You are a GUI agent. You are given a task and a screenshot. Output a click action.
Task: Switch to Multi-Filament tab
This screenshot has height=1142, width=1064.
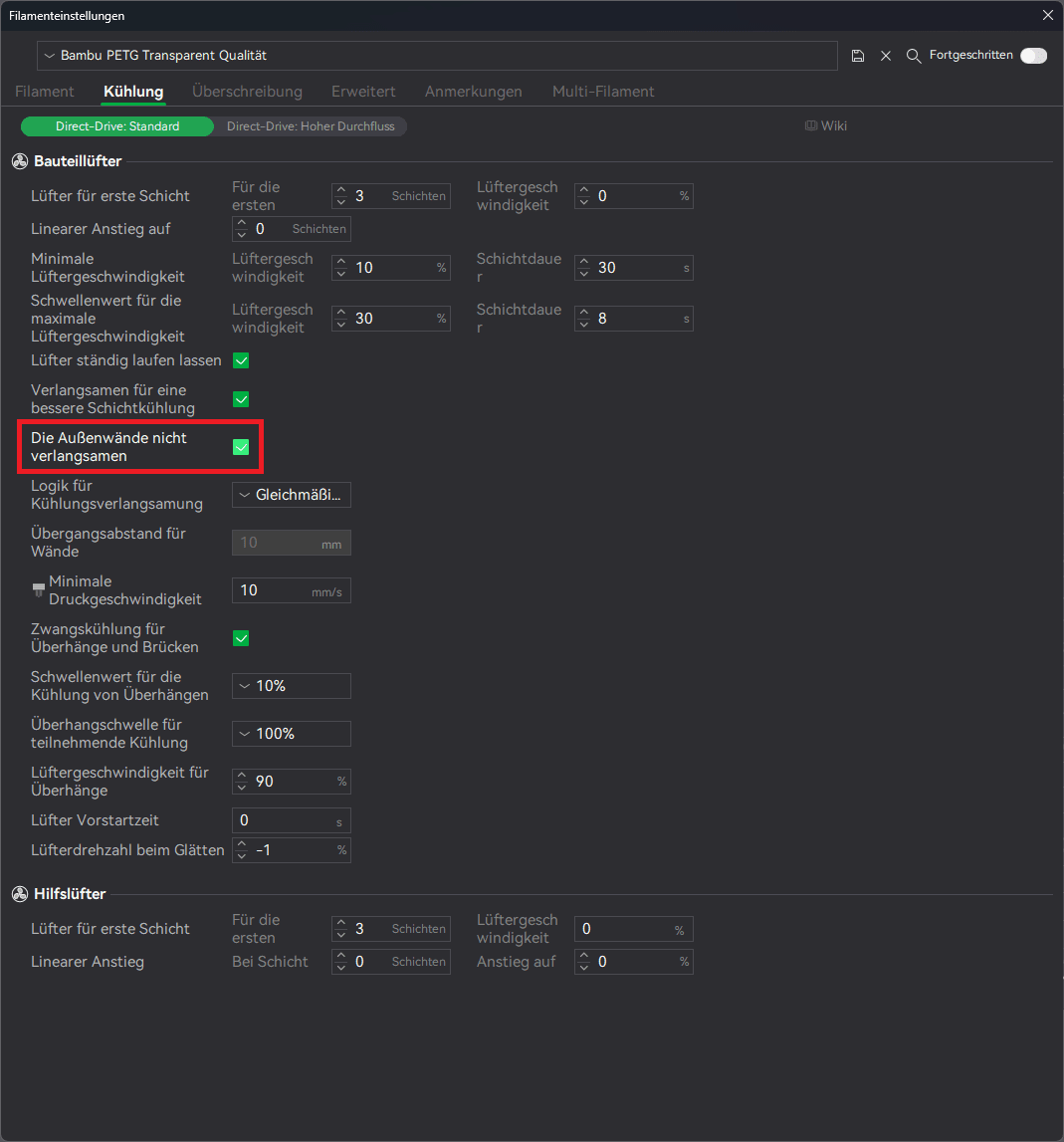(603, 92)
